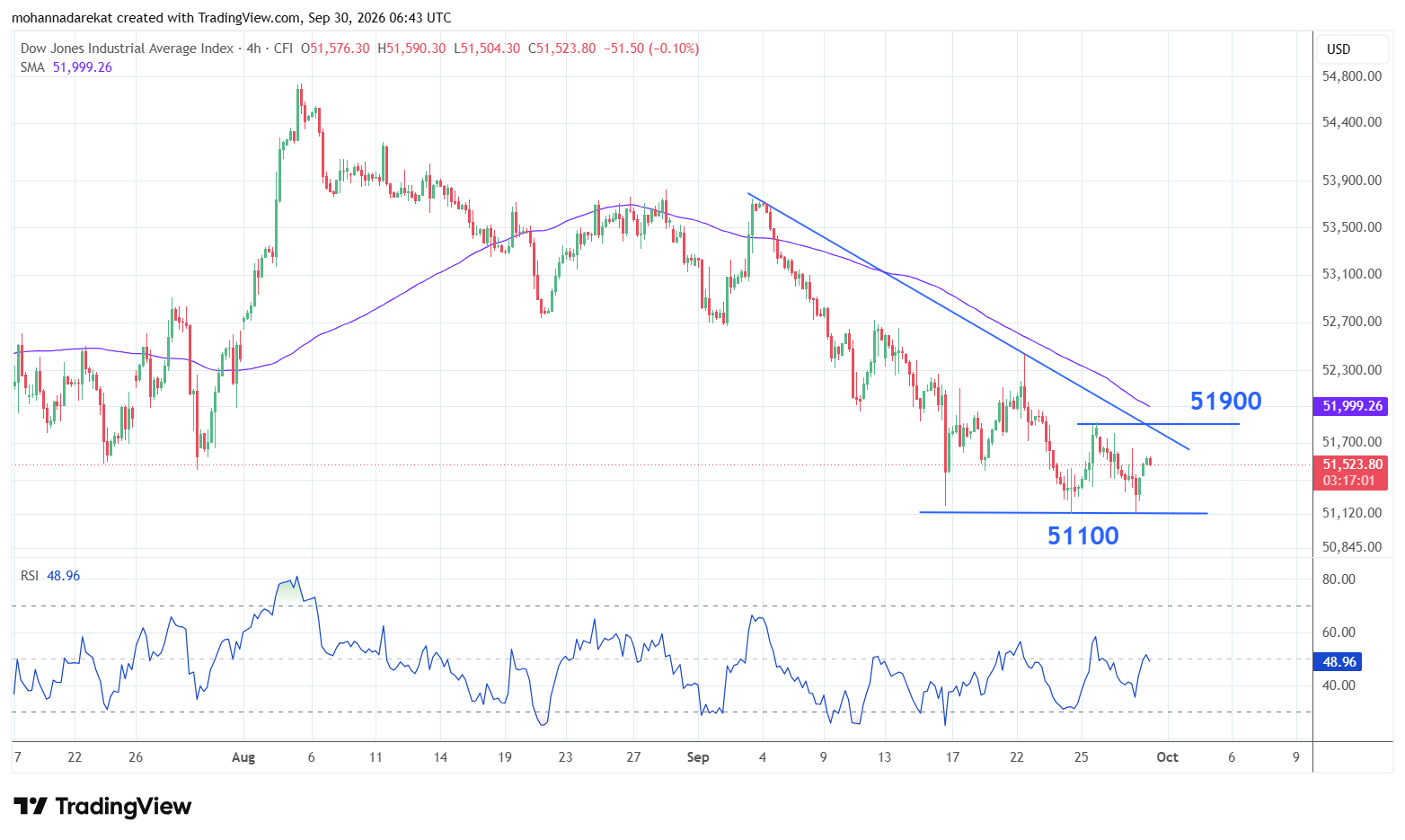Click the bar countdown timer 03:17:01
This screenshot has height=840, width=1405.
click(1351, 481)
